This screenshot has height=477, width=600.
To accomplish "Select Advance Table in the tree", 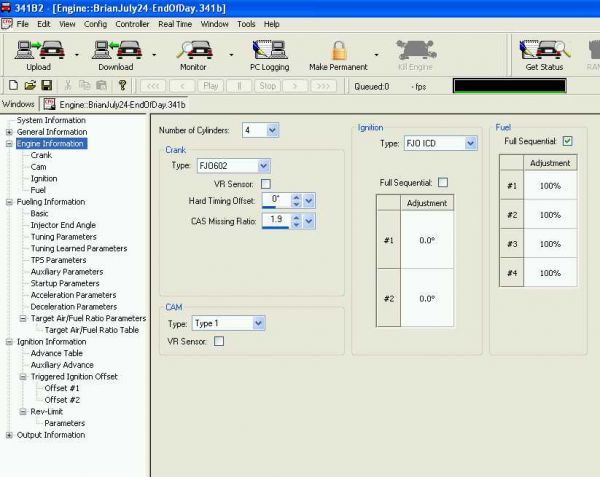I will (56, 353).
